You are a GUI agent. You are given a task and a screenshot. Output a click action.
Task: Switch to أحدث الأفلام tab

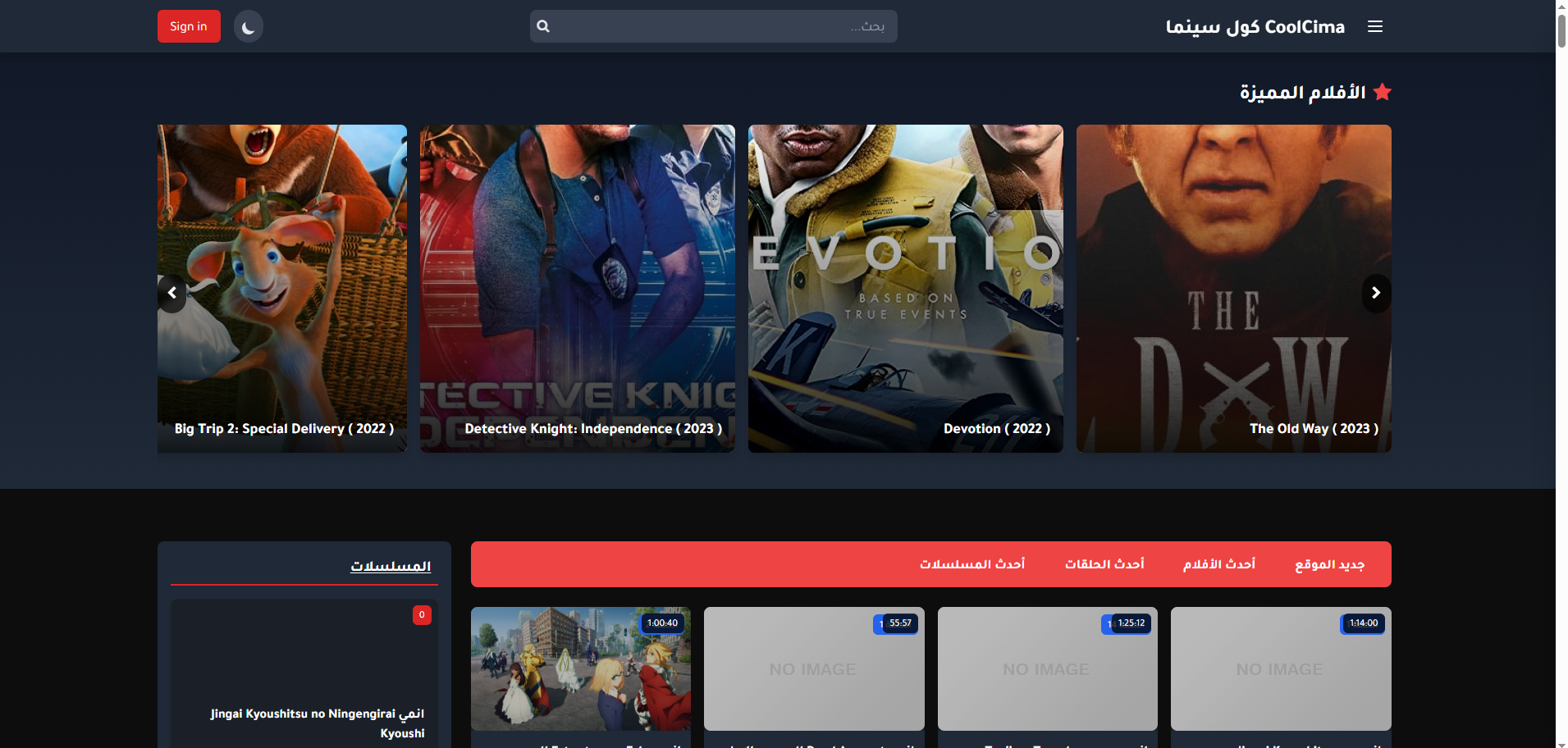click(x=1218, y=564)
